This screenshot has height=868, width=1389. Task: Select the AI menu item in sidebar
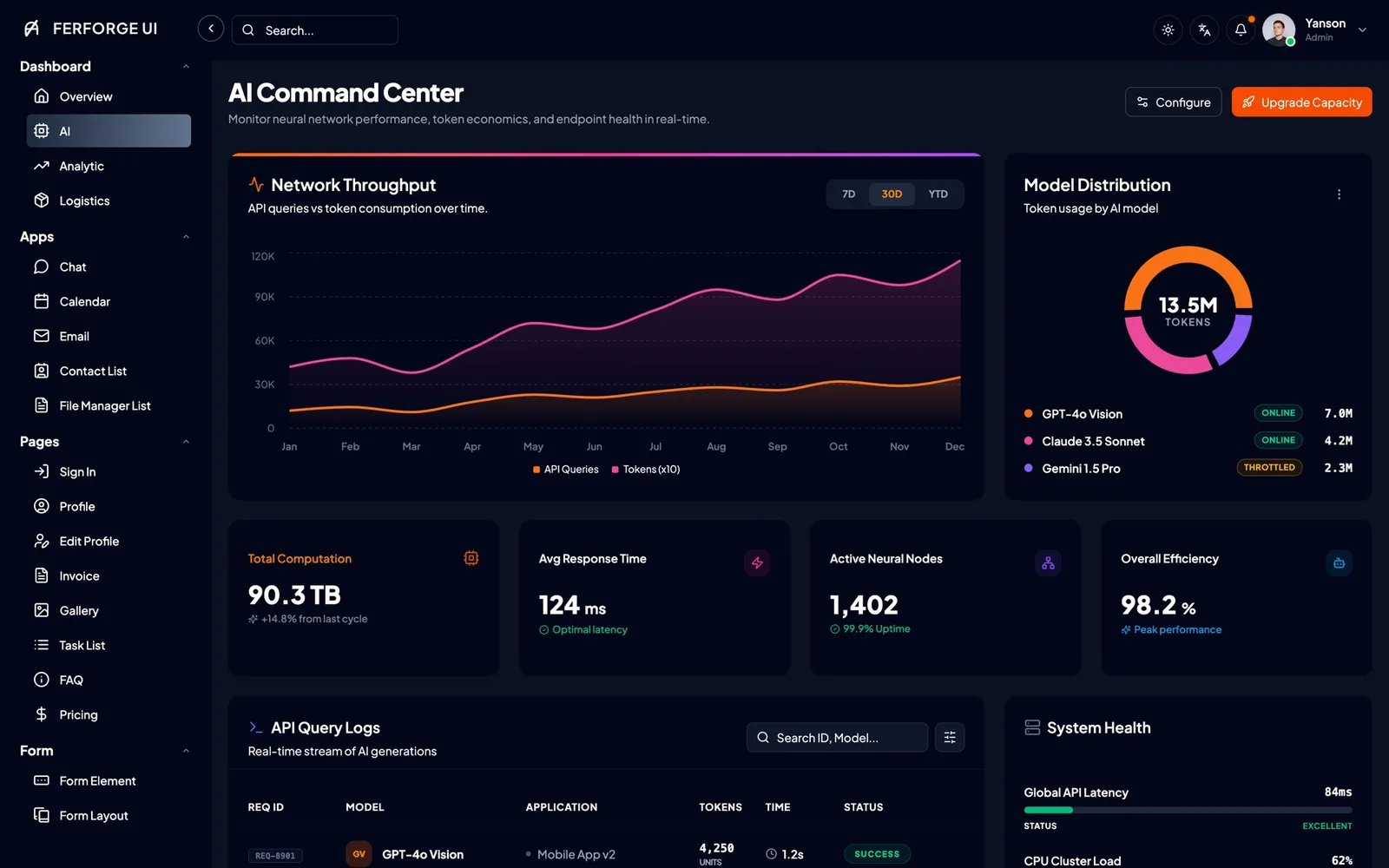tap(109, 131)
